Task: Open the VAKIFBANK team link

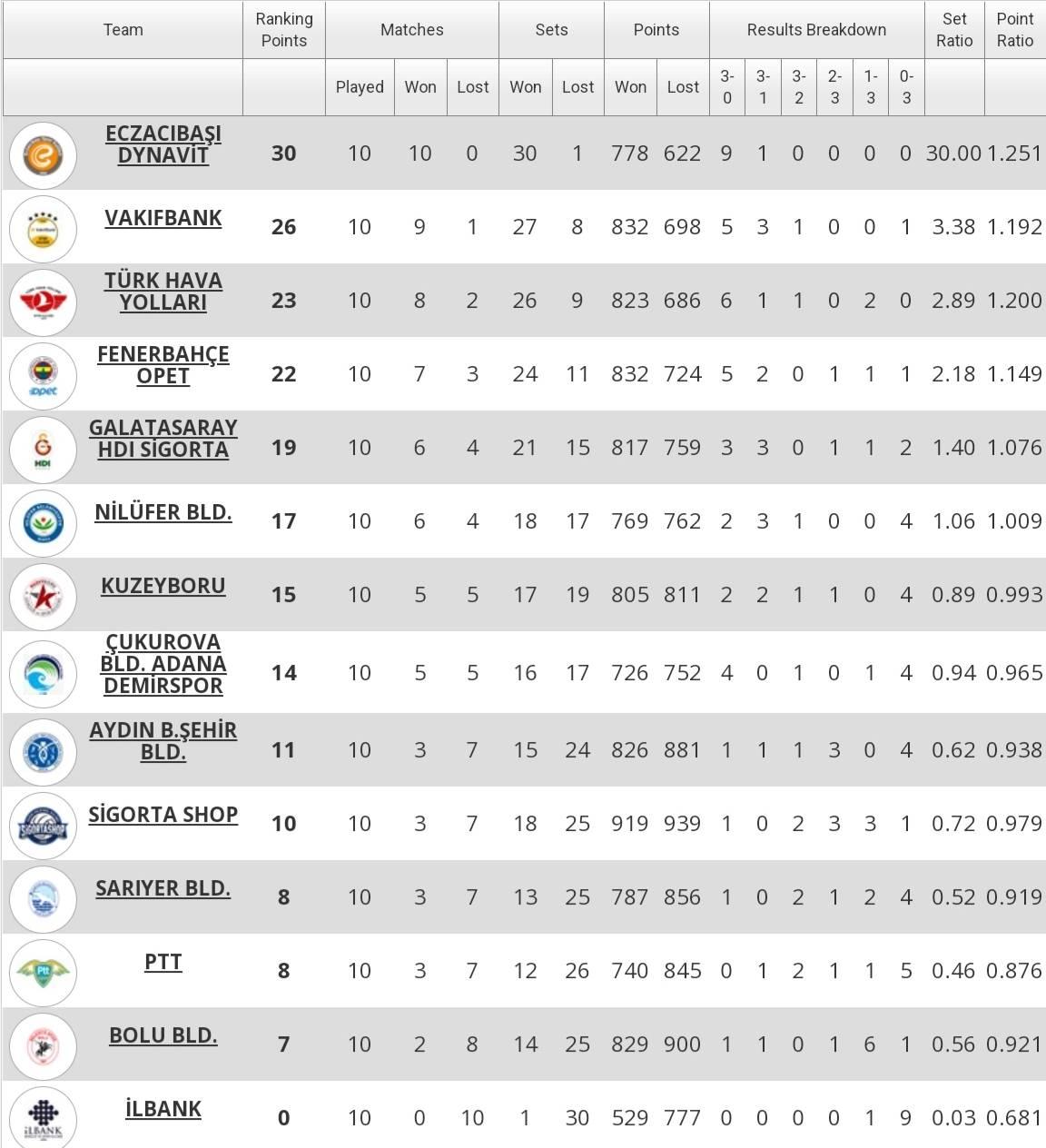Action: (163, 218)
